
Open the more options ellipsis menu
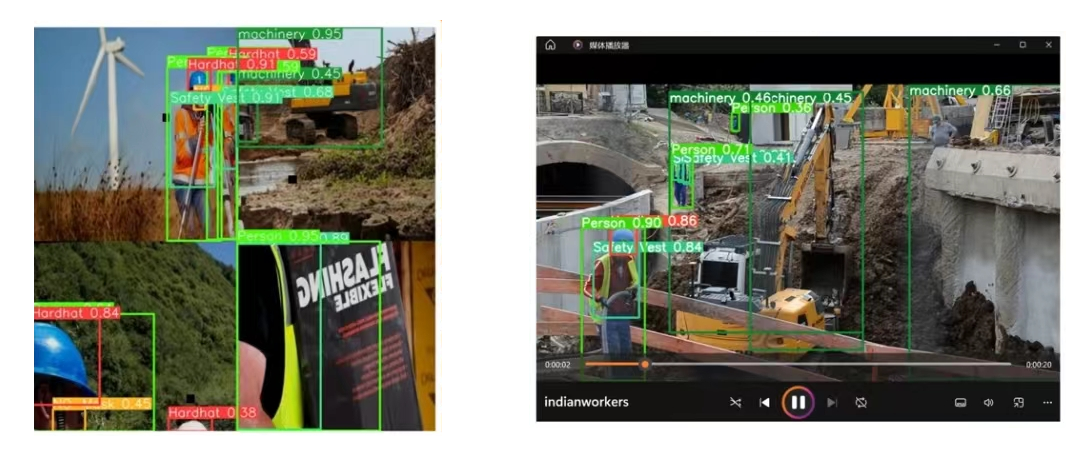pos(1047,402)
